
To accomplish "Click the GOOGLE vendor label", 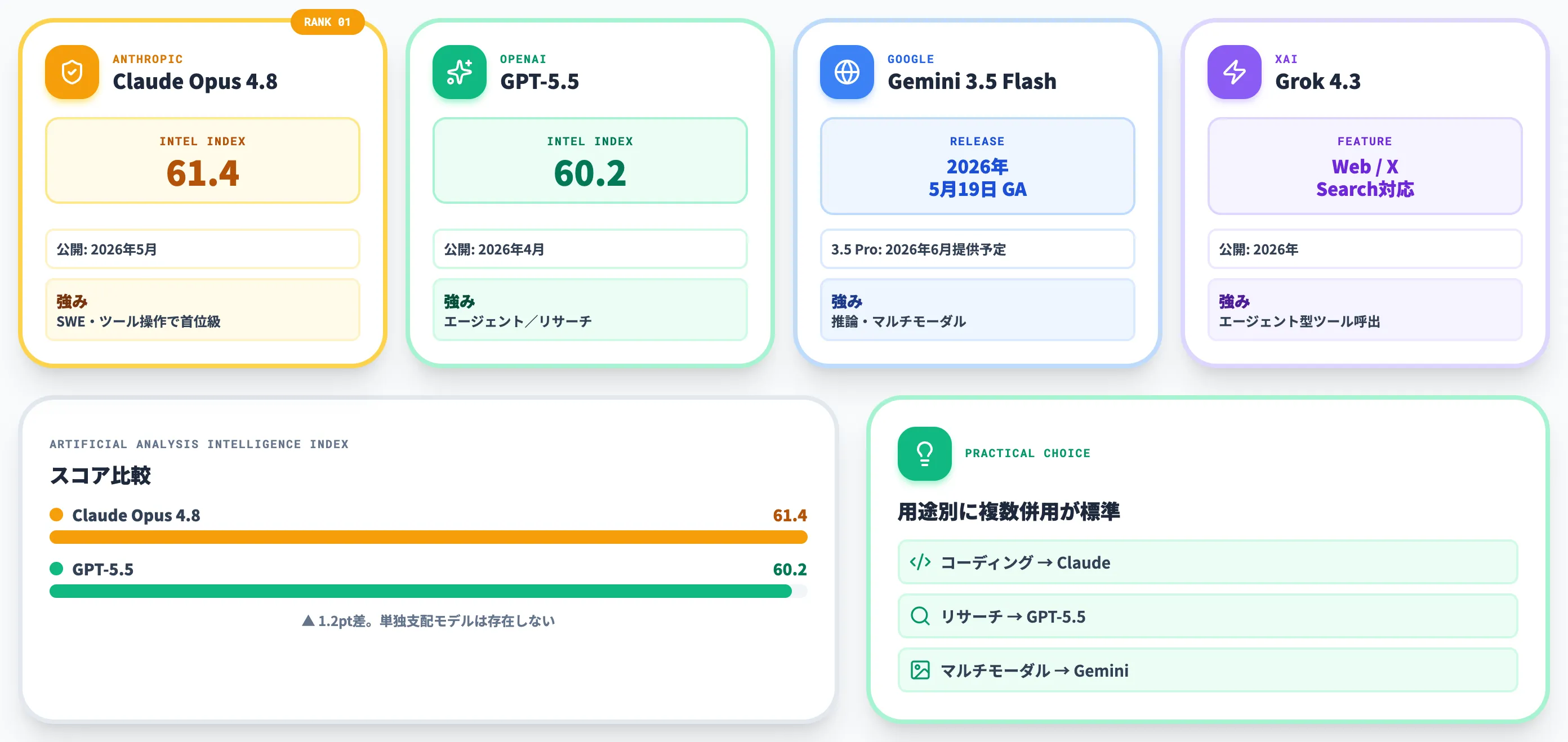I will pos(911,59).
